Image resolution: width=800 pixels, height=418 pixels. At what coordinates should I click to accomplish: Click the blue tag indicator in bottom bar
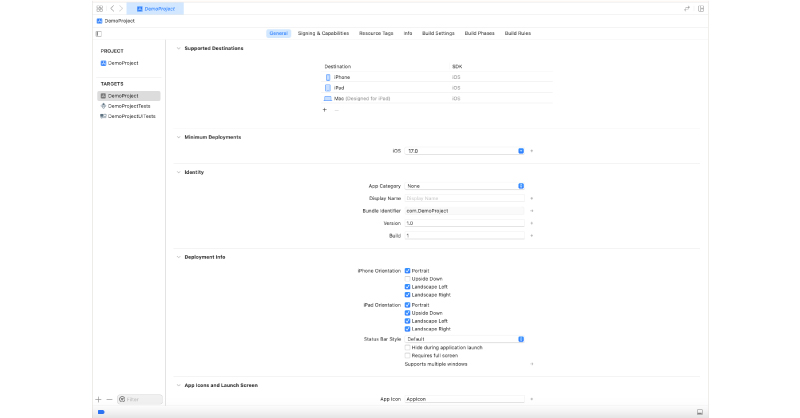click(101, 412)
